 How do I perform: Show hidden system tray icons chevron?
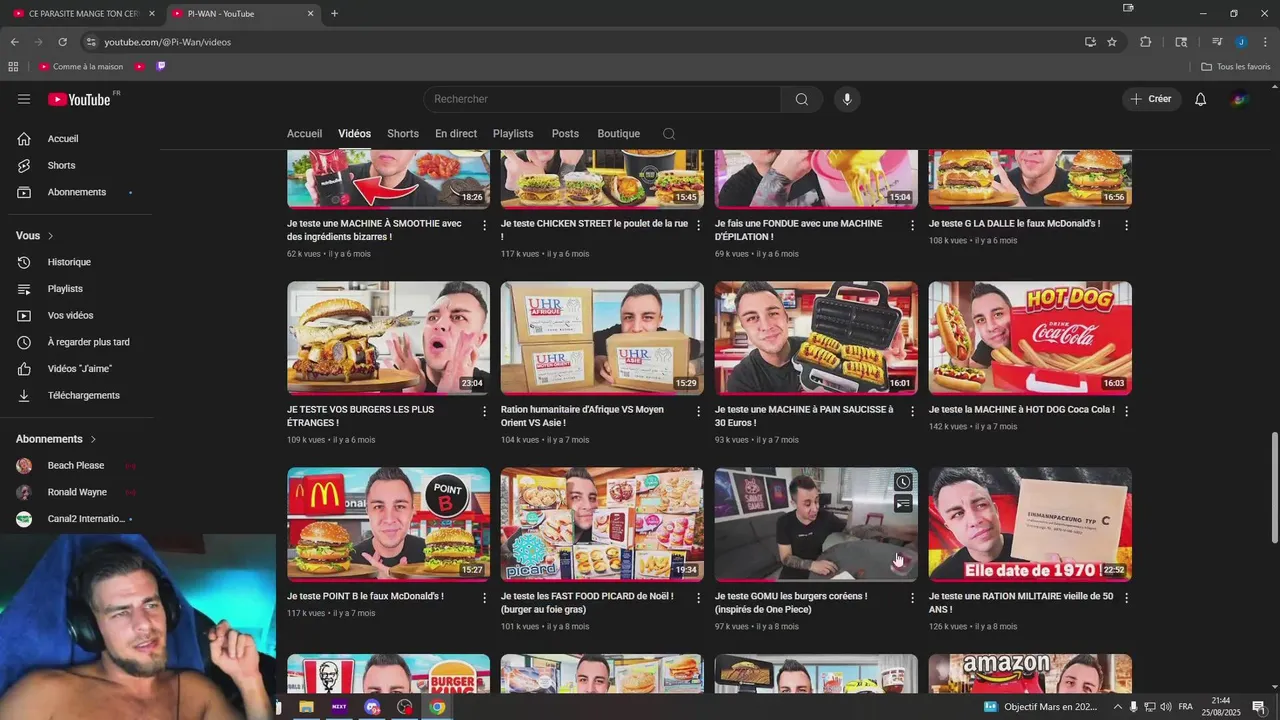pos(1118,707)
